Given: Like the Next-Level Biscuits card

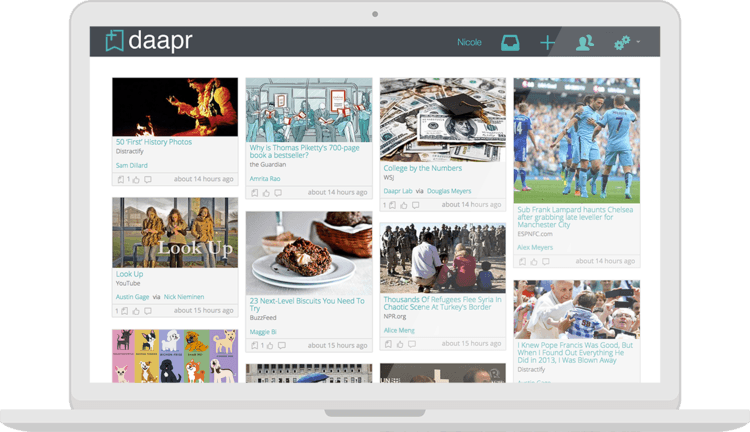Looking at the screenshot, I should 270,345.
